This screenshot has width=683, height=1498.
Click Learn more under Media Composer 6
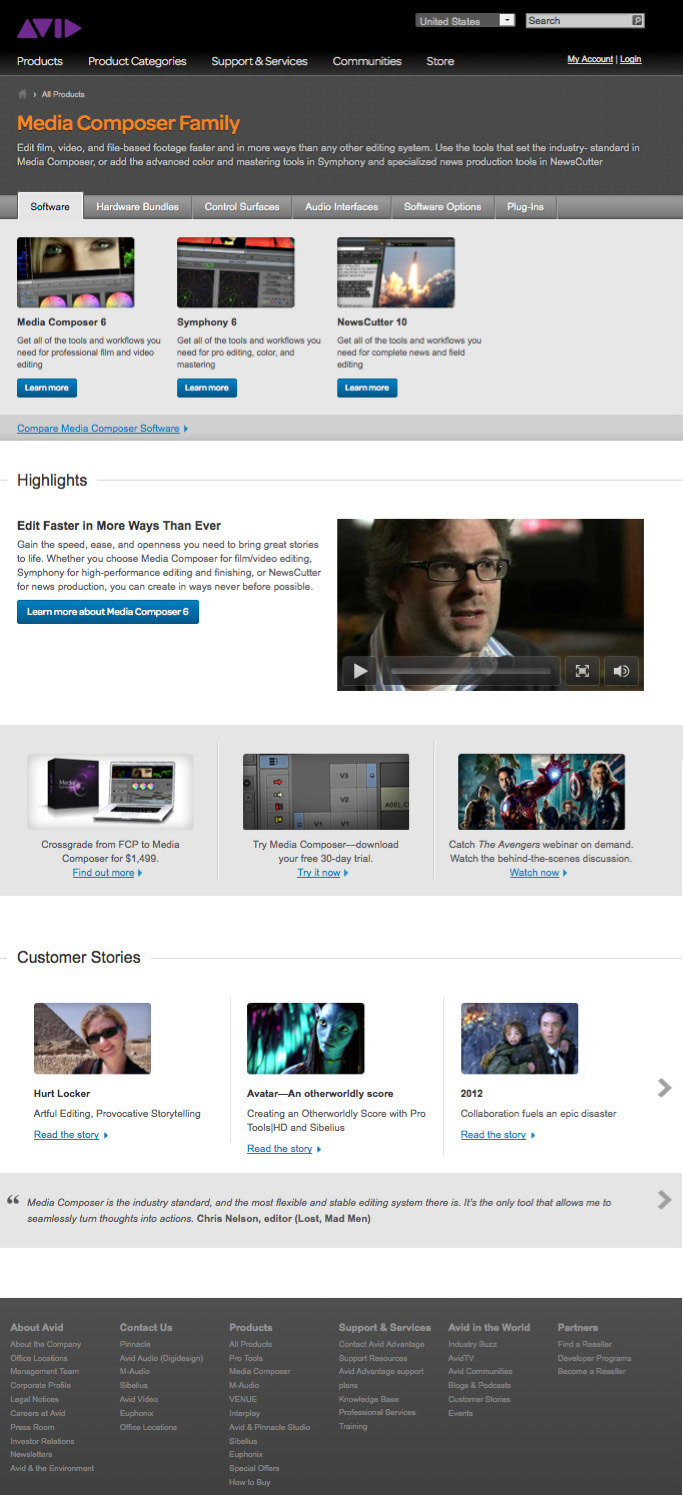[47, 388]
